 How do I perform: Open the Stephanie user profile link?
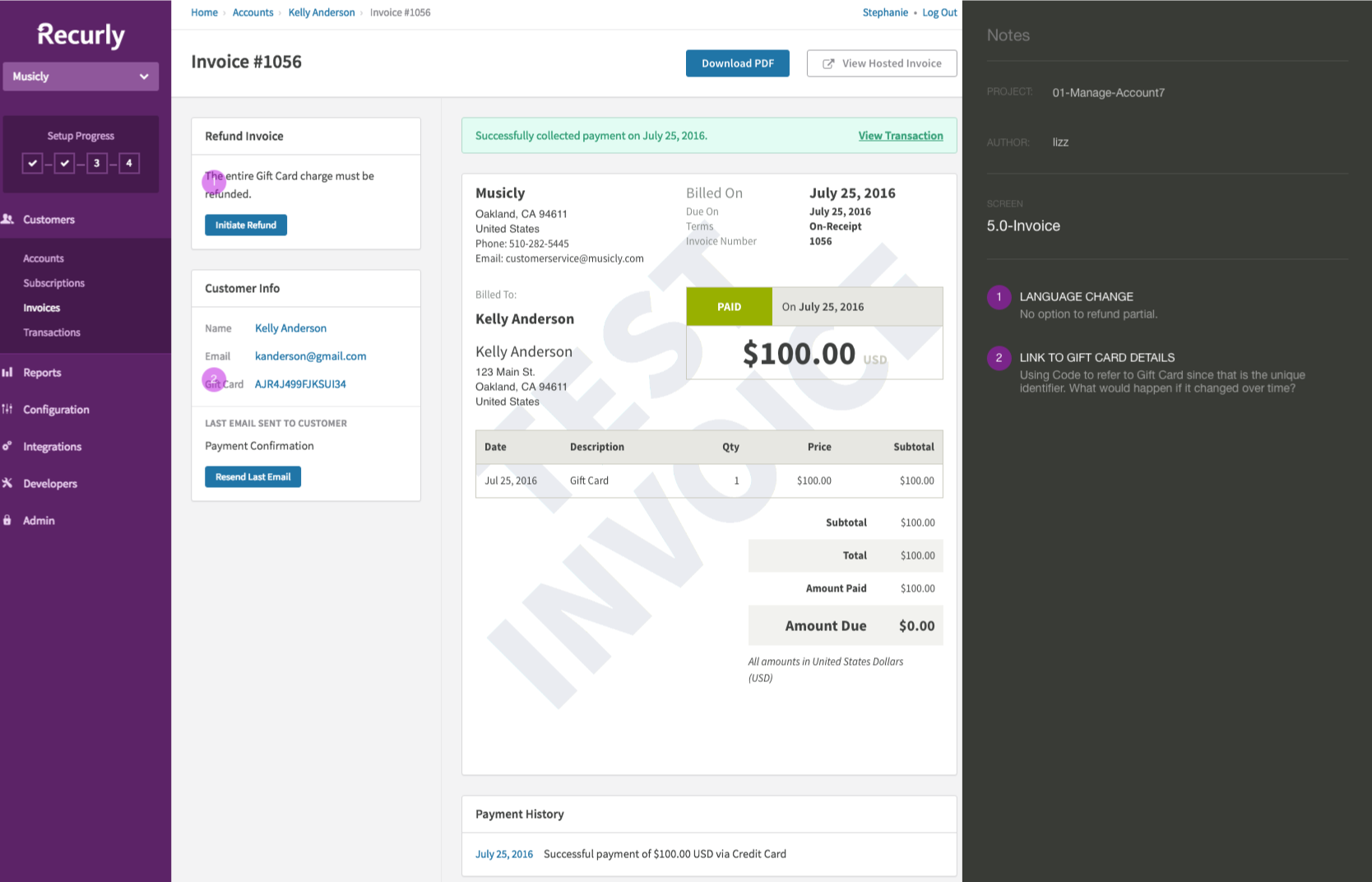[x=885, y=12]
